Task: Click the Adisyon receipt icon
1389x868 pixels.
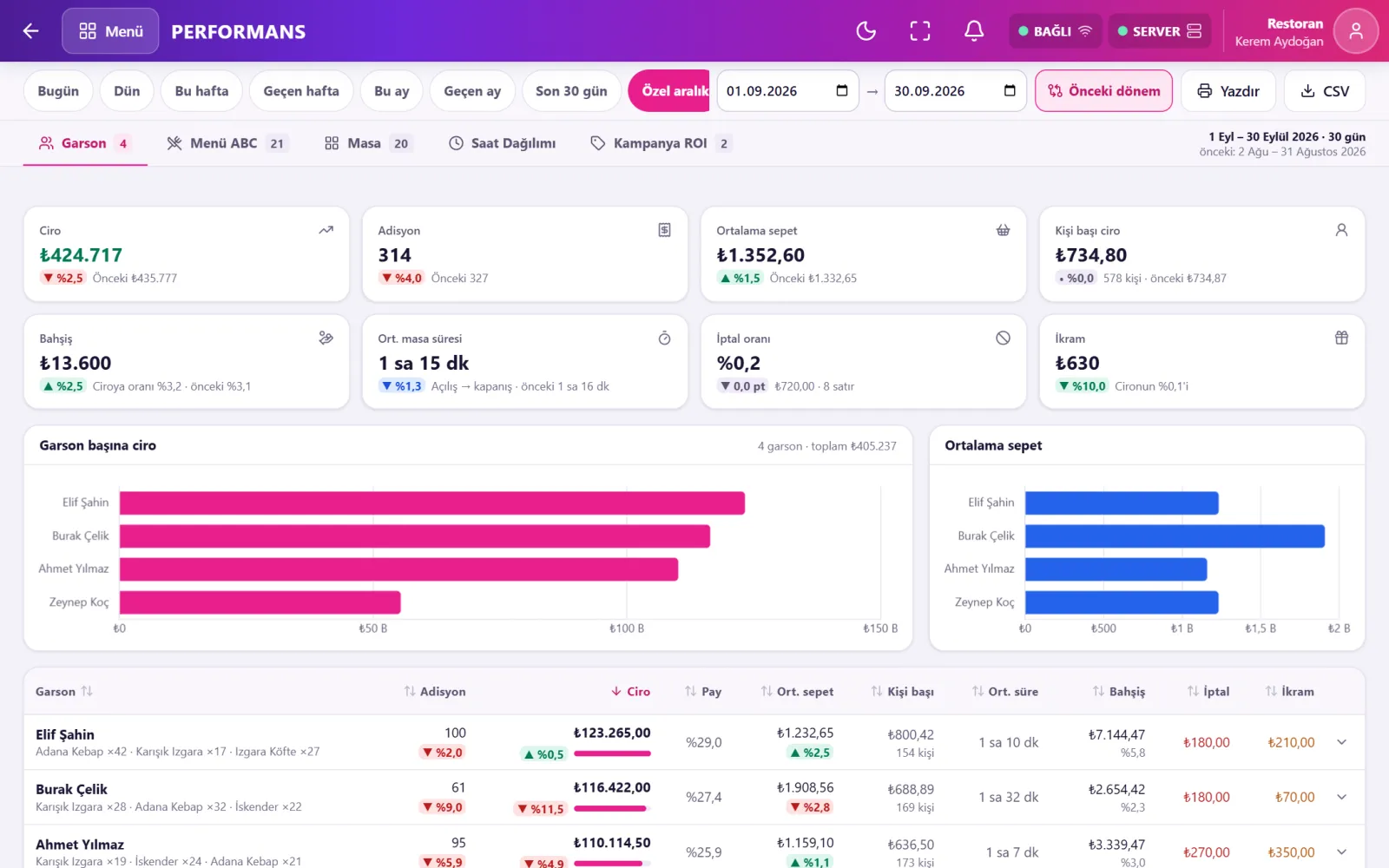Action: tap(664, 230)
